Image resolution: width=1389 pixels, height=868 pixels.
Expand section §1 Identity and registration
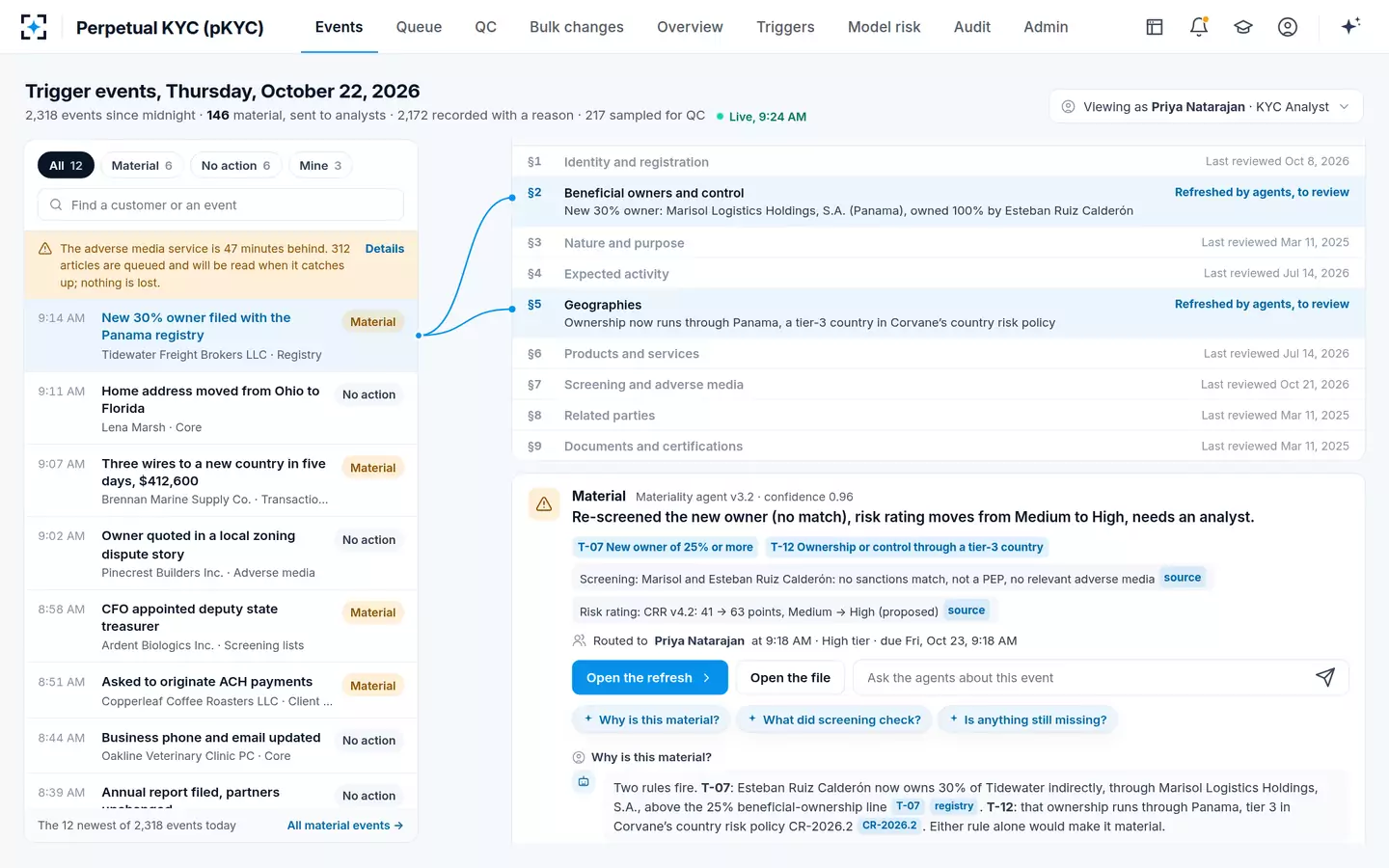(x=939, y=162)
